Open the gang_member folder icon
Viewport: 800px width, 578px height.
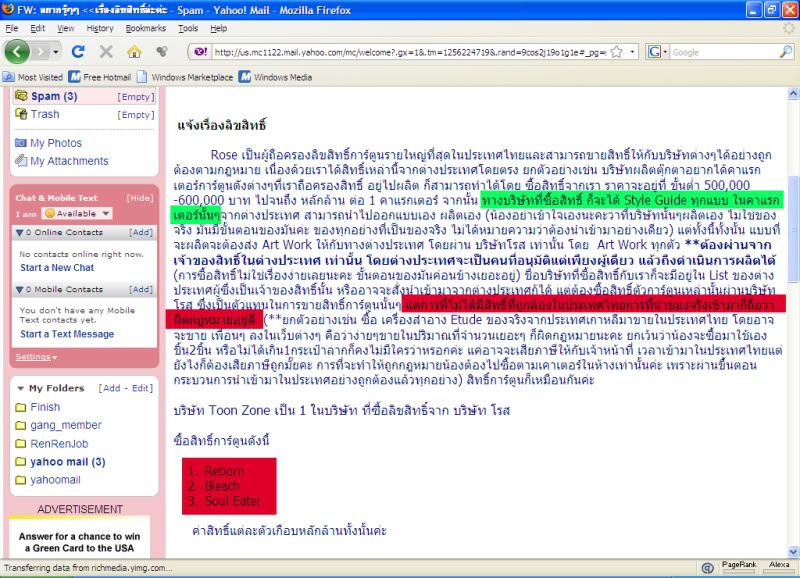coord(21,425)
